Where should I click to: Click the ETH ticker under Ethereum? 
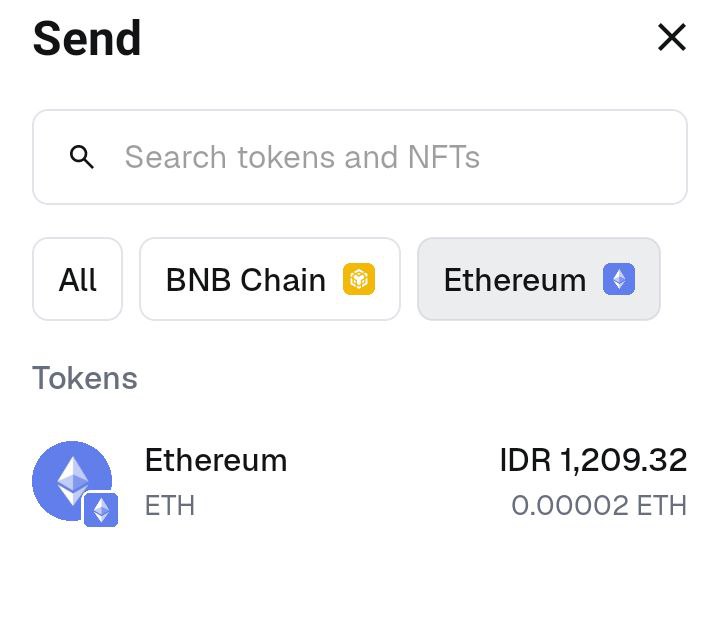click(170, 505)
